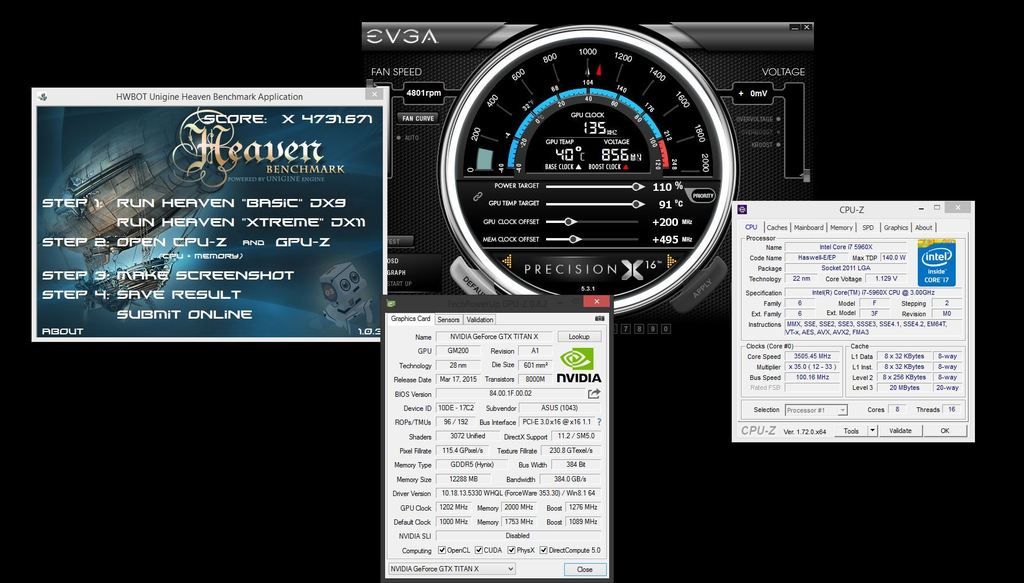Click the Power Target slider handle
This screenshot has width=1024, height=583.
(637, 187)
